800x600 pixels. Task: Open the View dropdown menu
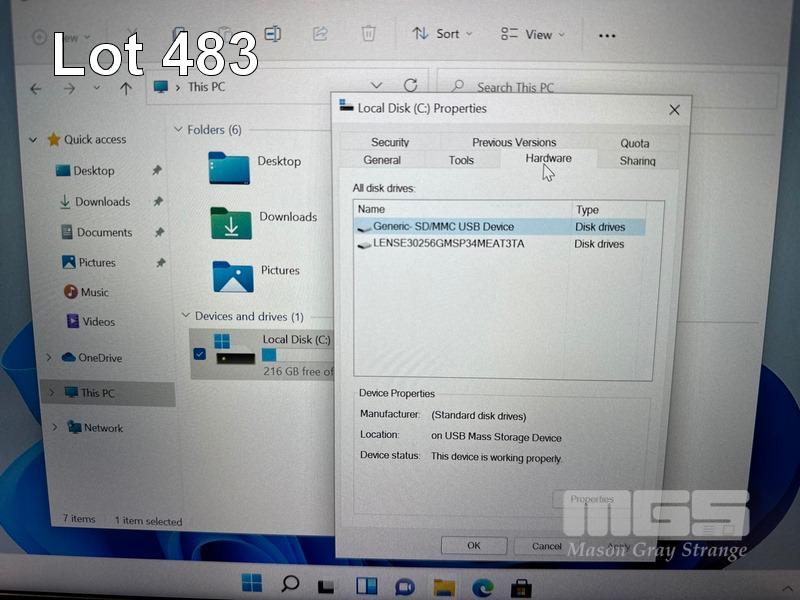click(x=532, y=34)
